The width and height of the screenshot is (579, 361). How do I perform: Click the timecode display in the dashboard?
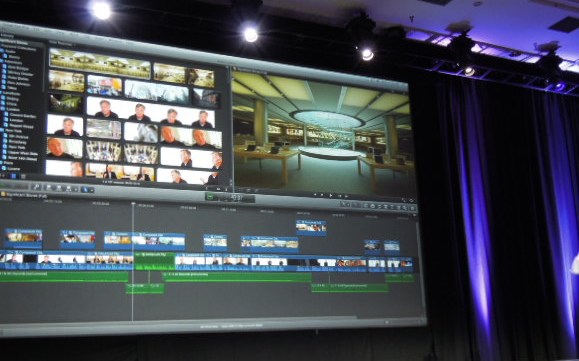click(x=236, y=198)
